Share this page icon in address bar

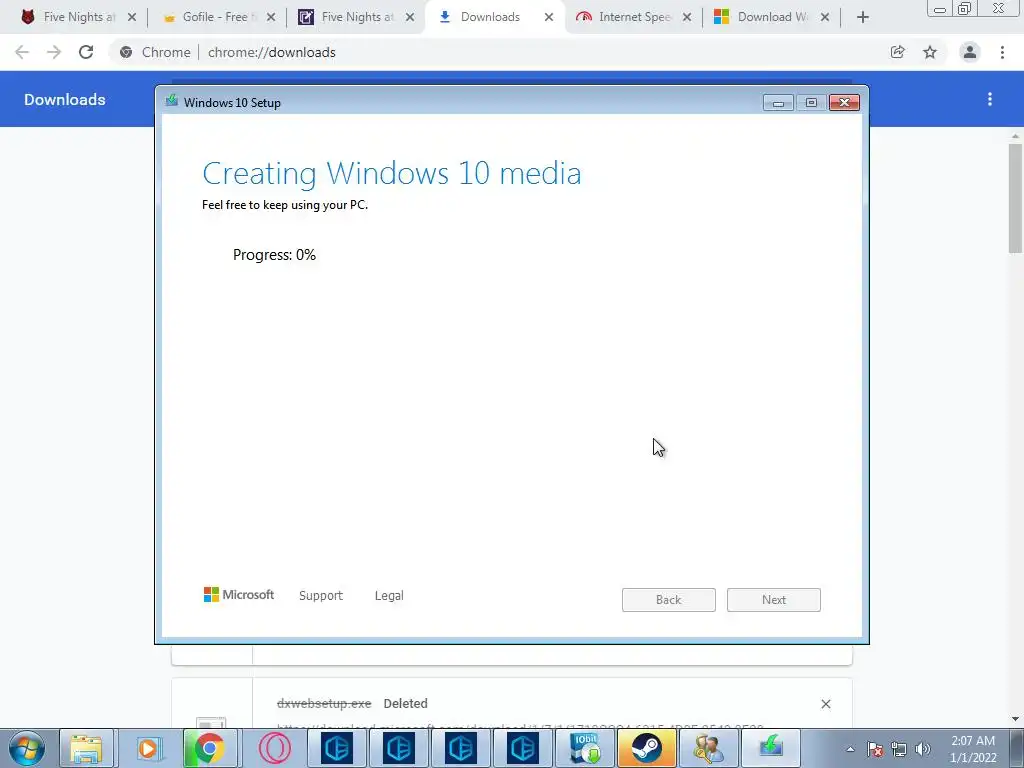898,52
